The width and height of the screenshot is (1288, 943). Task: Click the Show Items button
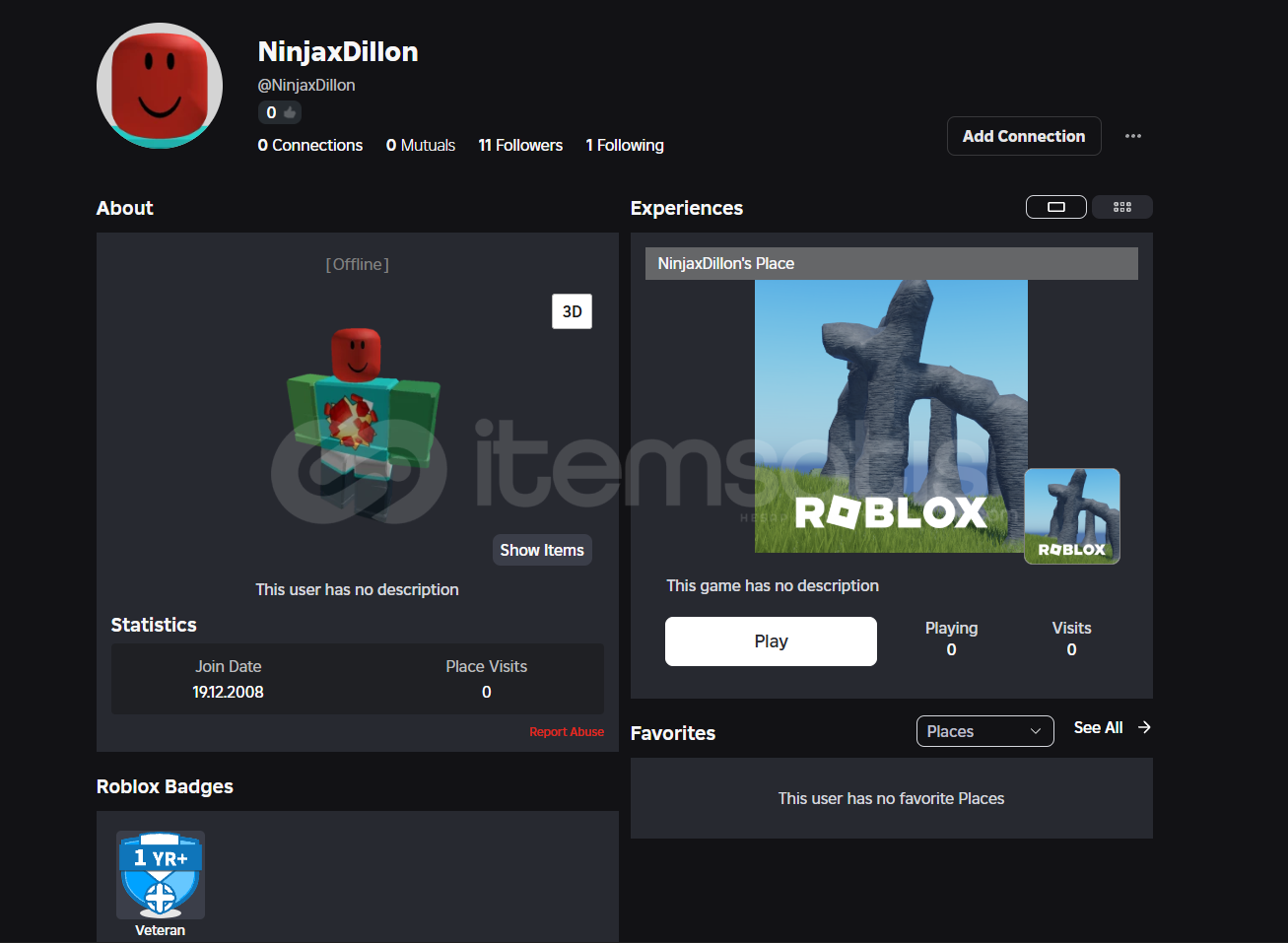coord(542,550)
